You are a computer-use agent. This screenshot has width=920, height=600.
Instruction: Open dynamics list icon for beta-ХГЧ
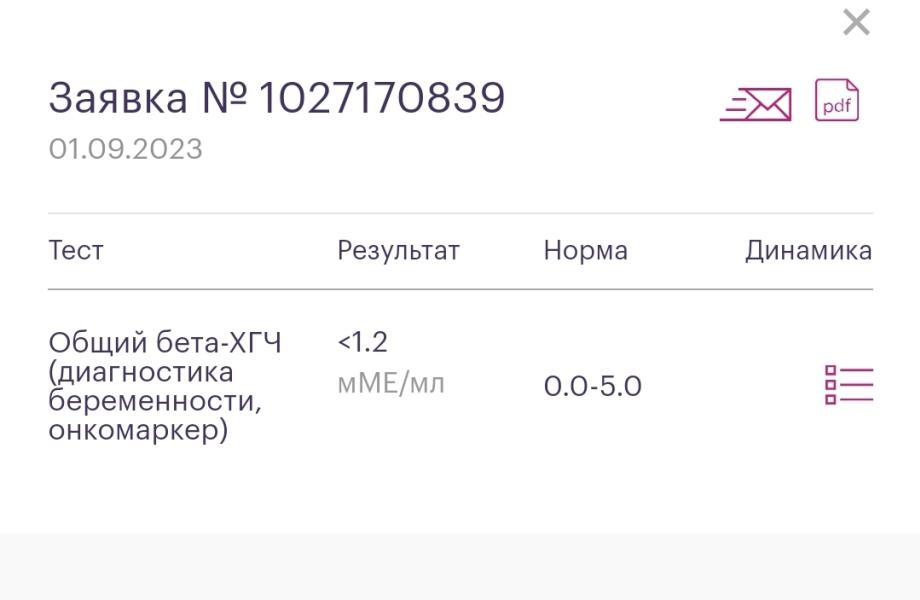[x=849, y=385]
